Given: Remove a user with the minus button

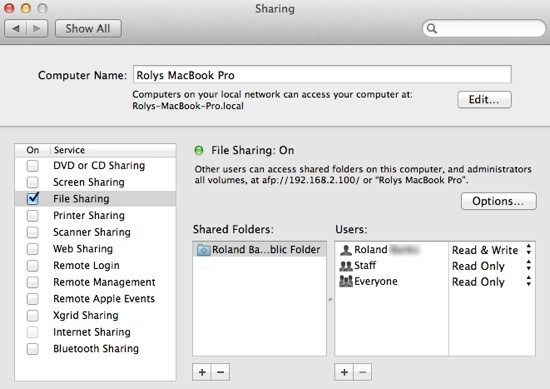Looking at the screenshot, I should click(362, 372).
